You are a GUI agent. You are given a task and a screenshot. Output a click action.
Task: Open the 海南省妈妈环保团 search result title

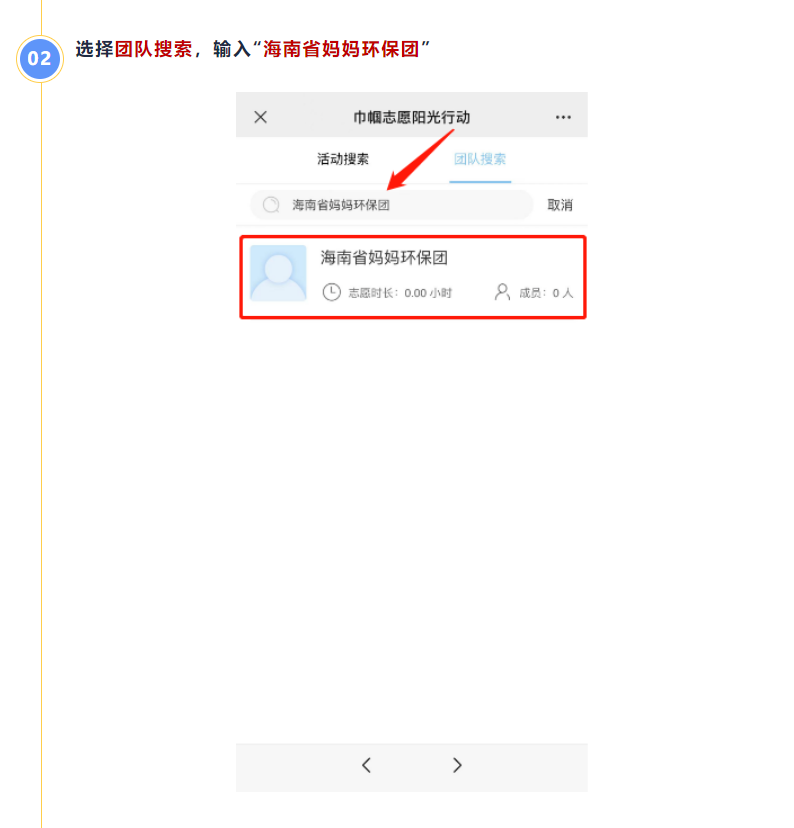(x=384, y=258)
